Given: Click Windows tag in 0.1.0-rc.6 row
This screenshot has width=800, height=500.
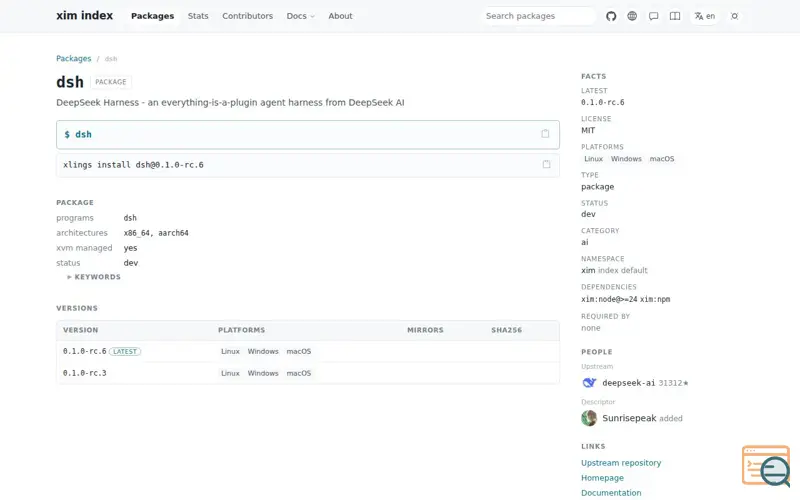Looking at the screenshot, I should click(263, 352).
